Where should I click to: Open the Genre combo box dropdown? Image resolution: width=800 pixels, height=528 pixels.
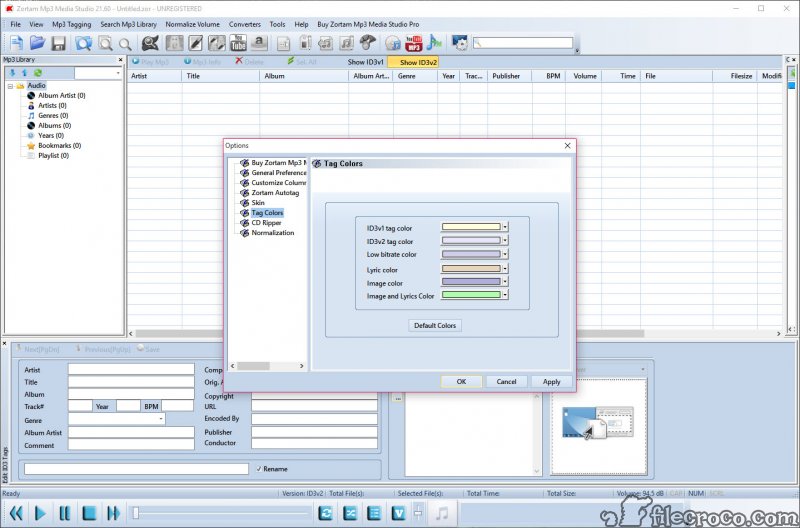click(x=161, y=419)
